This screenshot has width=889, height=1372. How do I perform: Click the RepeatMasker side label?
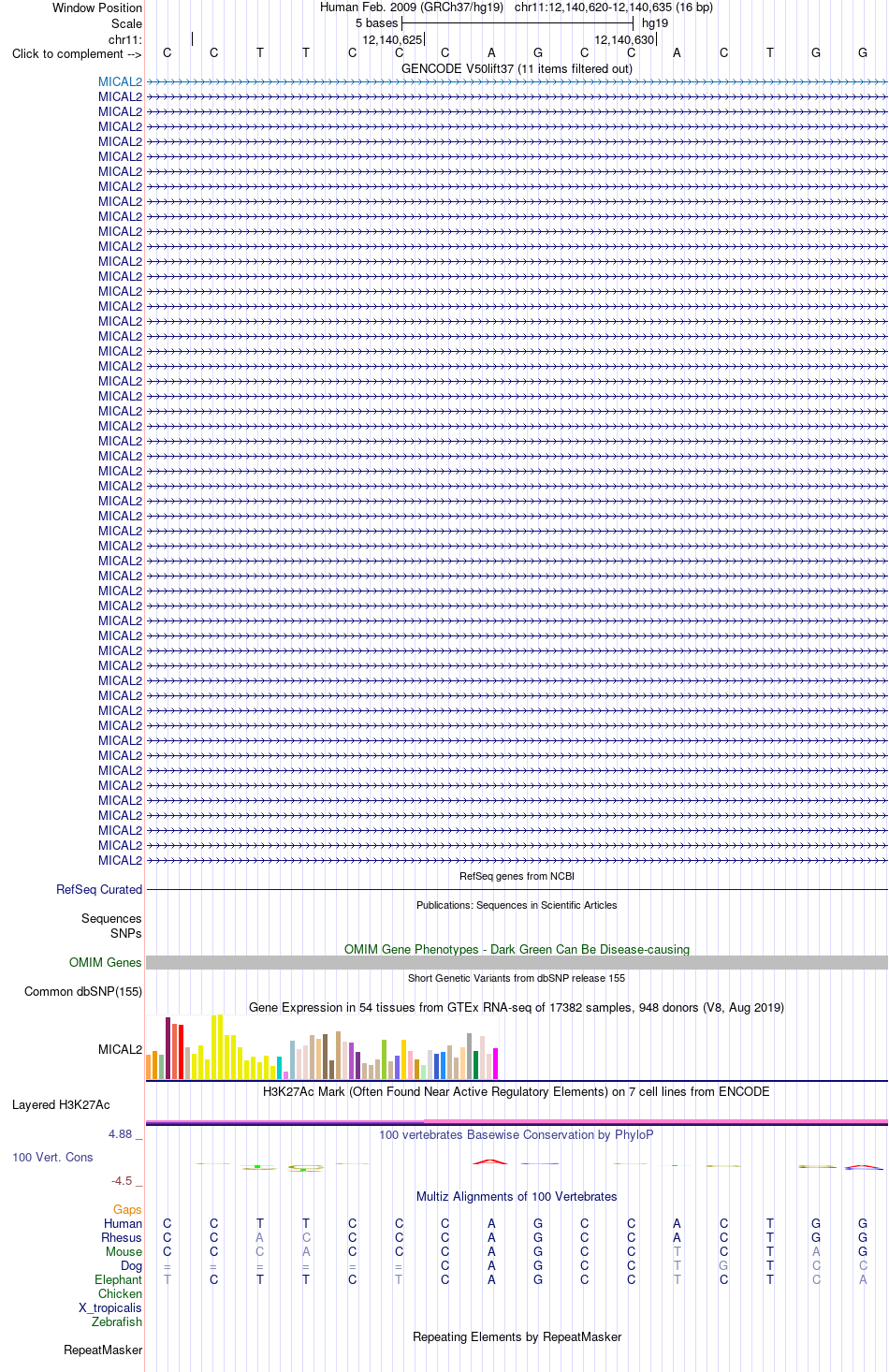(x=103, y=1350)
